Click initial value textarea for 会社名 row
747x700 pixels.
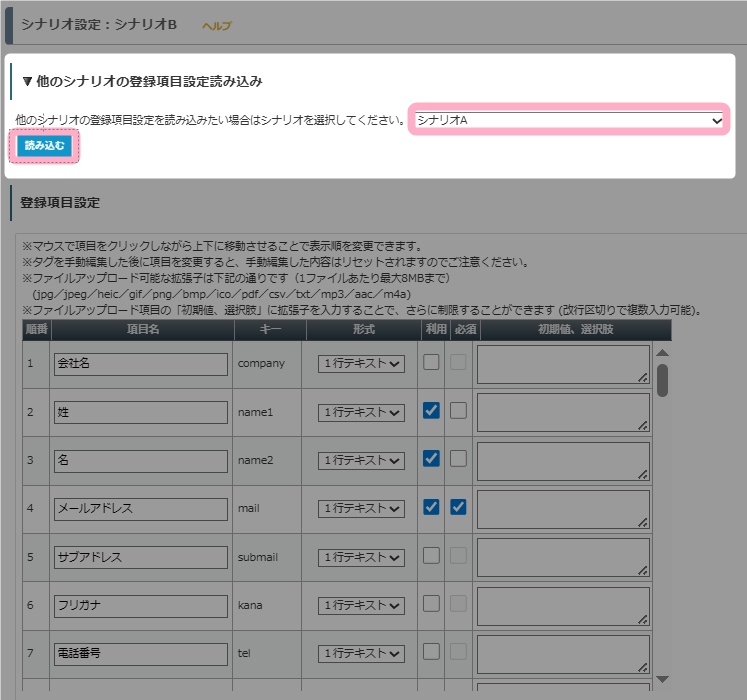[563, 365]
